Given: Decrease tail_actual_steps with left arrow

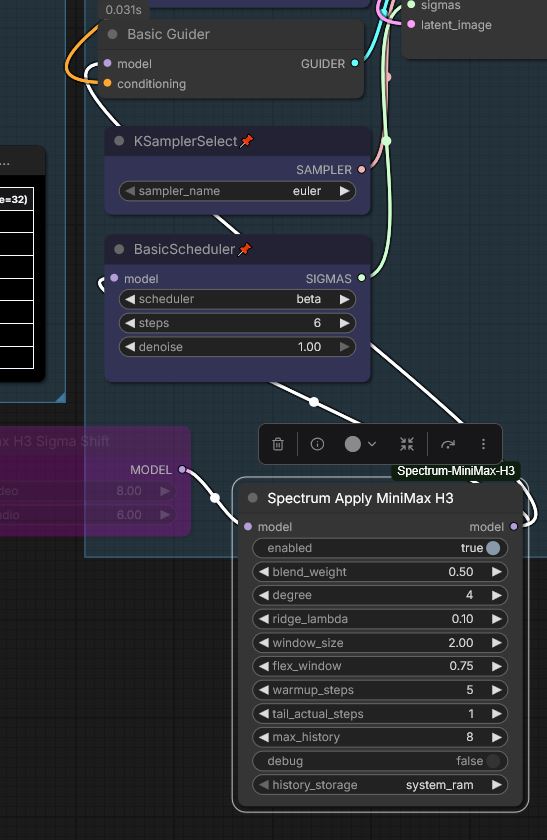Looking at the screenshot, I should point(263,714).
